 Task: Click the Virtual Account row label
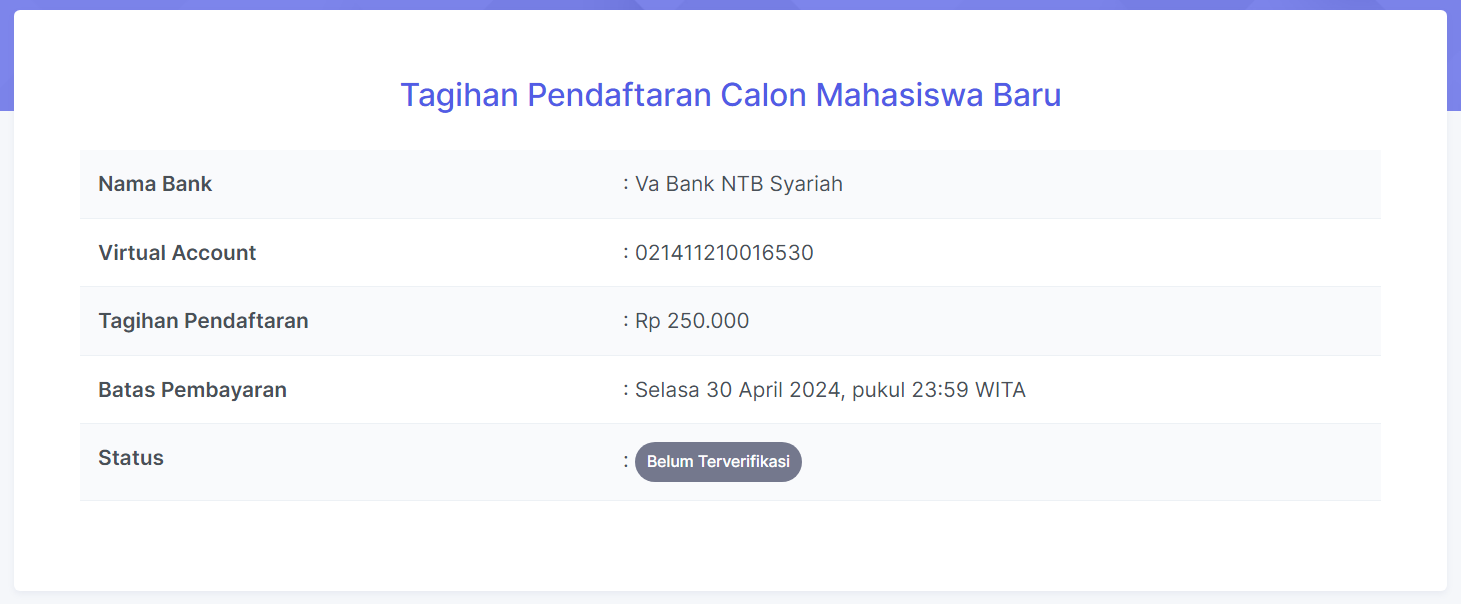177,253
